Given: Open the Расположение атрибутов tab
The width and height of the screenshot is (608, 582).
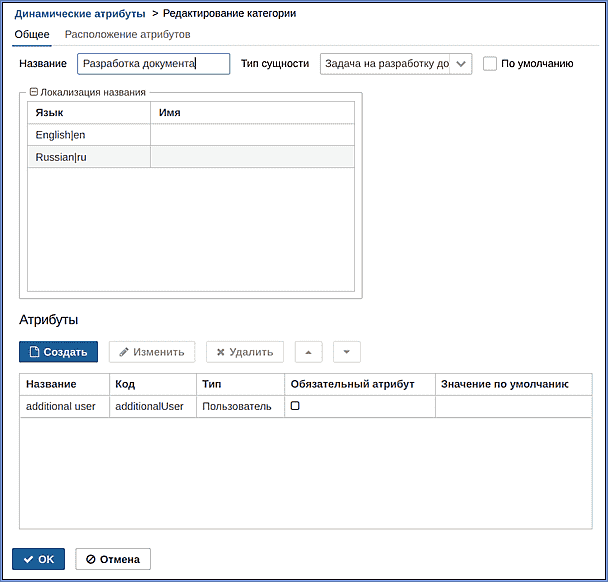Looking at the screenshot, I should 128,35.
